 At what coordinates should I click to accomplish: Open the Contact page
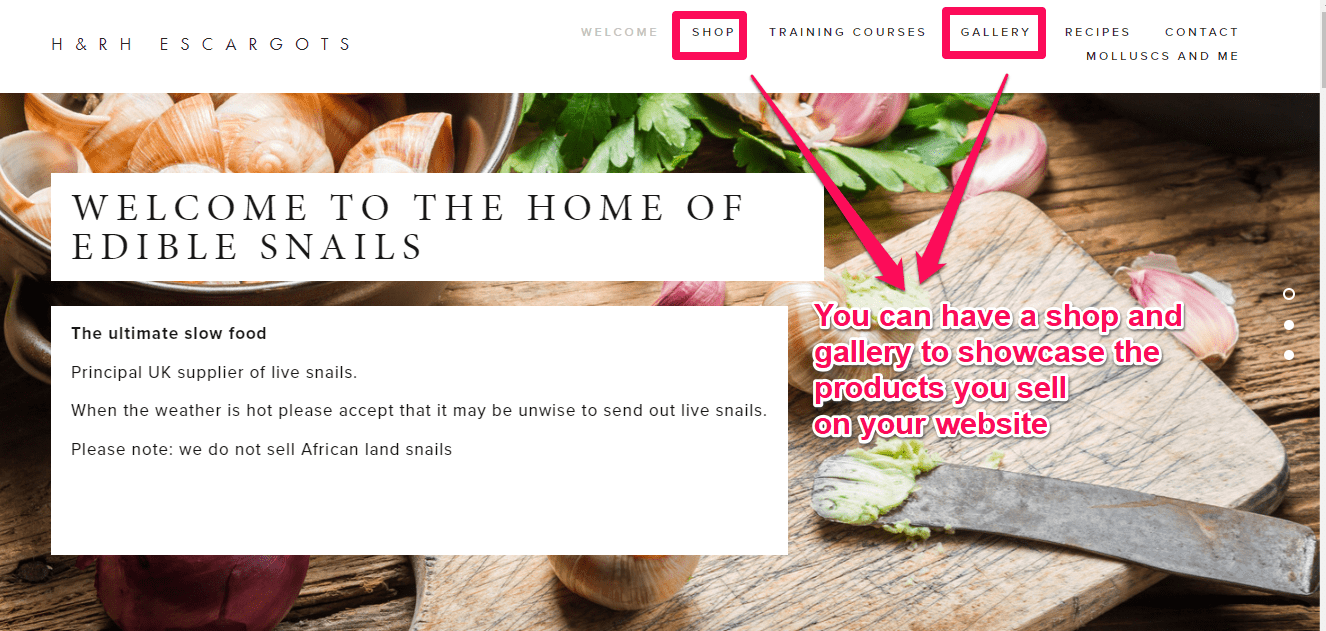[1201, 32]
